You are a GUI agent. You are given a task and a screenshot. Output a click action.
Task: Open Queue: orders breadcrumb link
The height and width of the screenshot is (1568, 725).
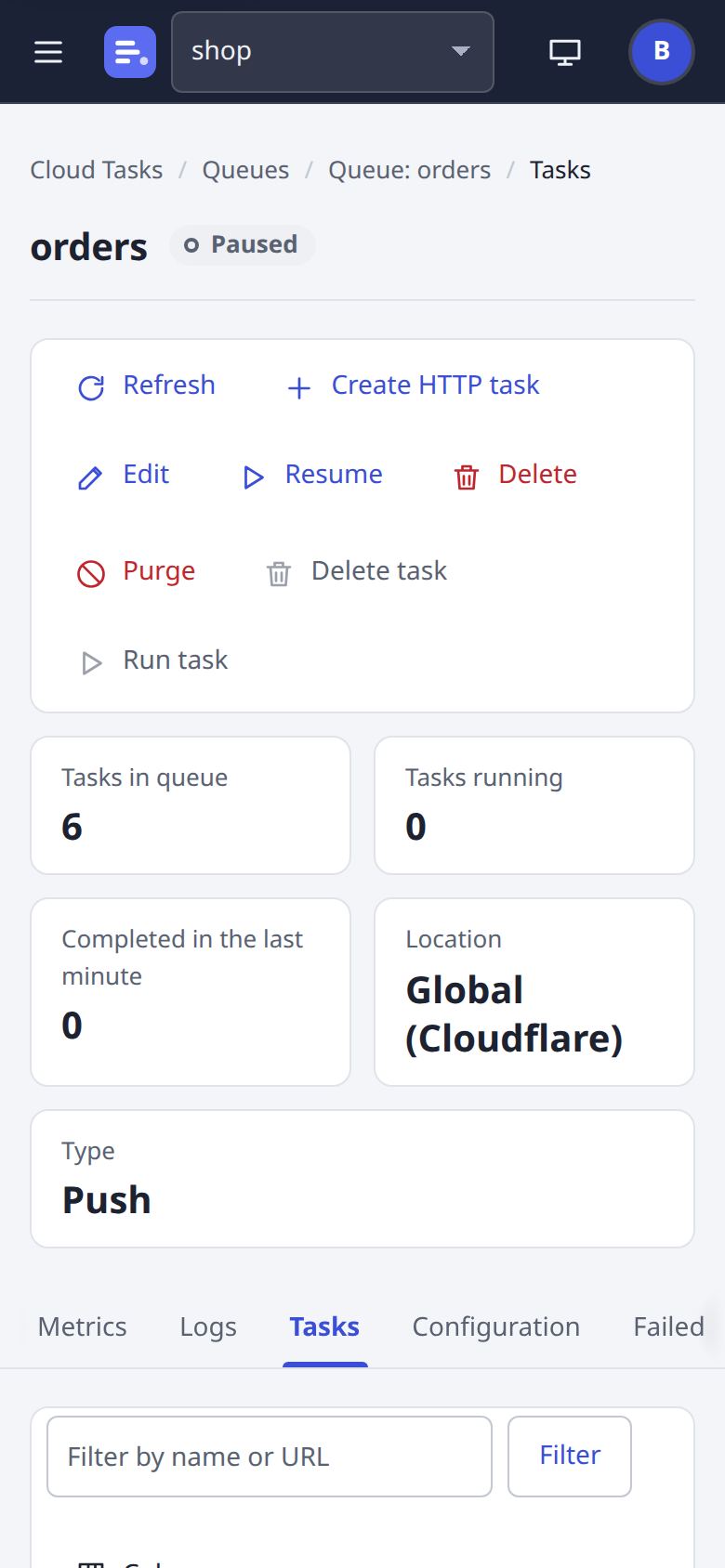tap(410, 170)
